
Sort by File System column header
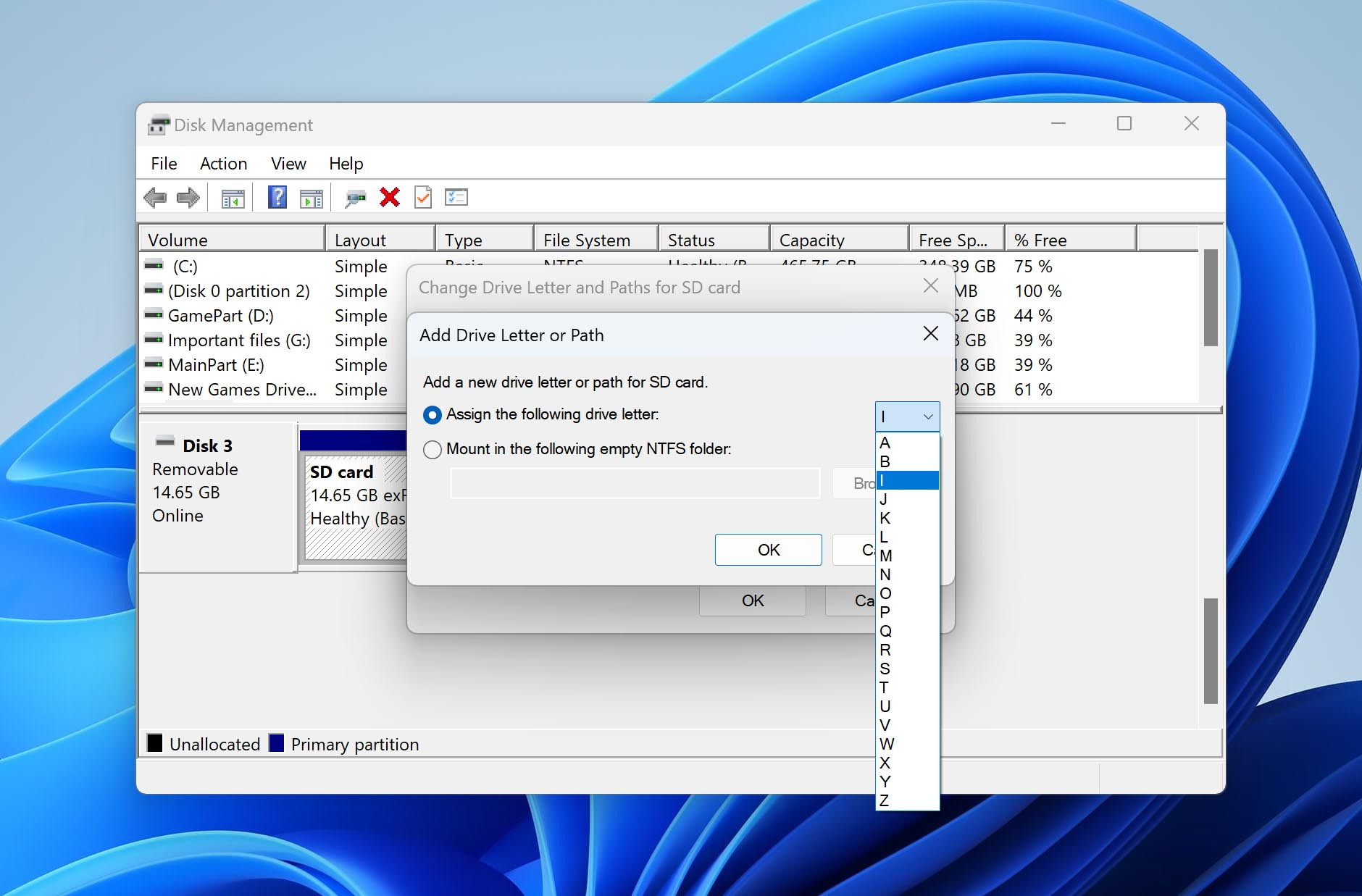point(596,239)
